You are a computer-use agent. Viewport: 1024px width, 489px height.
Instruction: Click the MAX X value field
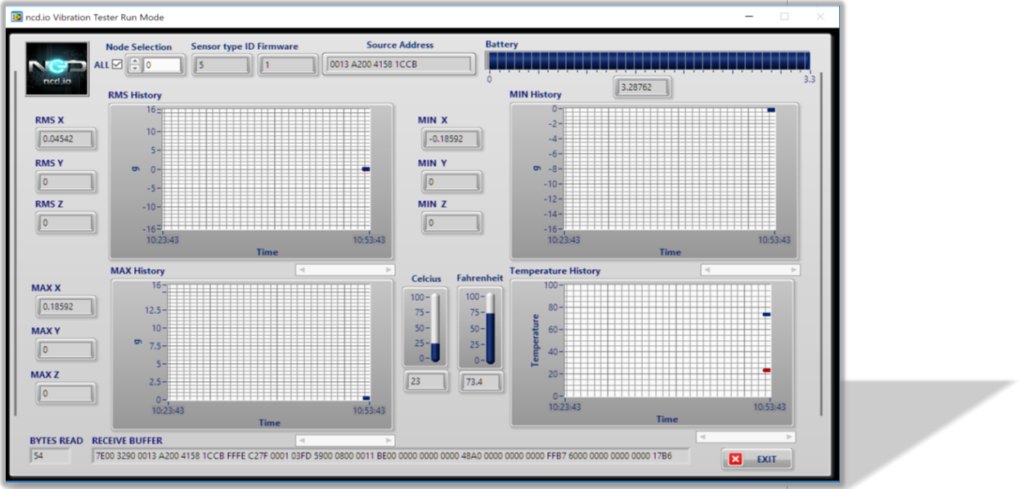pyautogui.click(x=66, y=306)
